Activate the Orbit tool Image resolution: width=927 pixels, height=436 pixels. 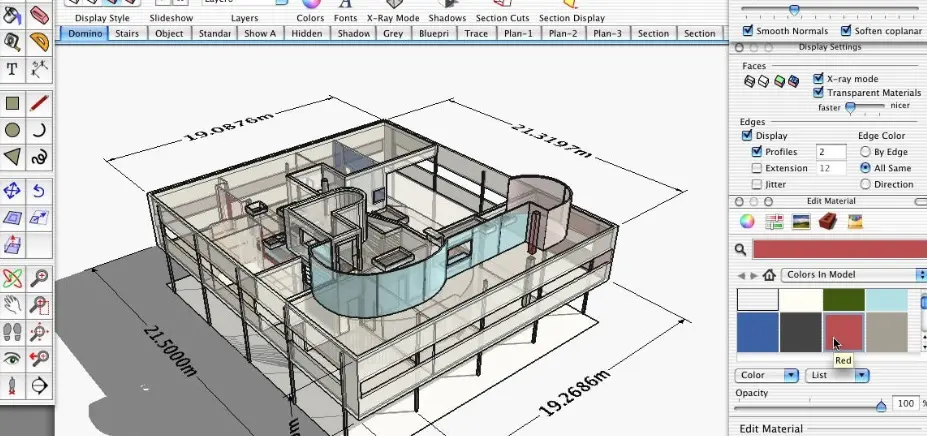click(x=12, y=277)
